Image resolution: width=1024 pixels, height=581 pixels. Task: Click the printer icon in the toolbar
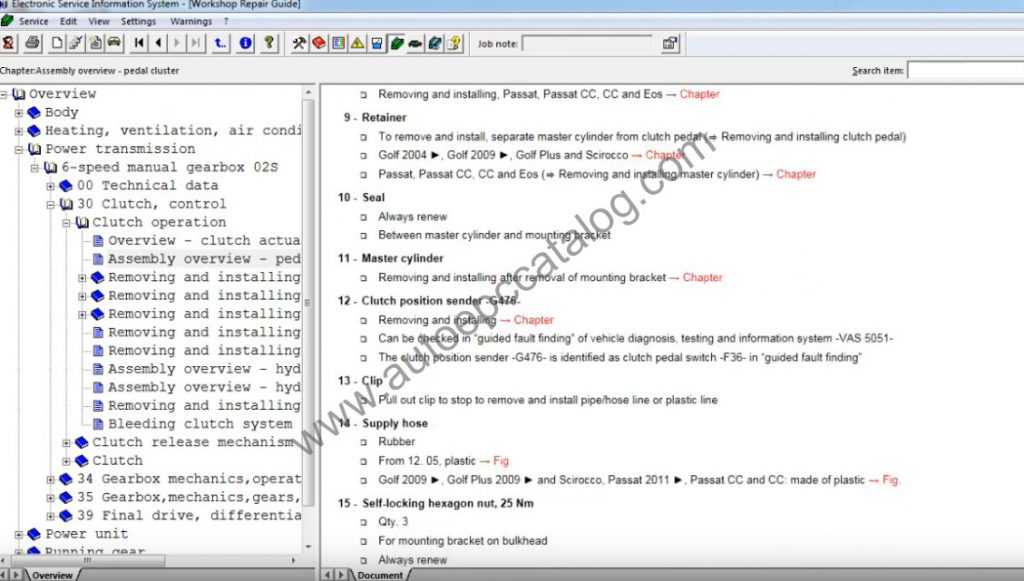(x=32, y=43)
